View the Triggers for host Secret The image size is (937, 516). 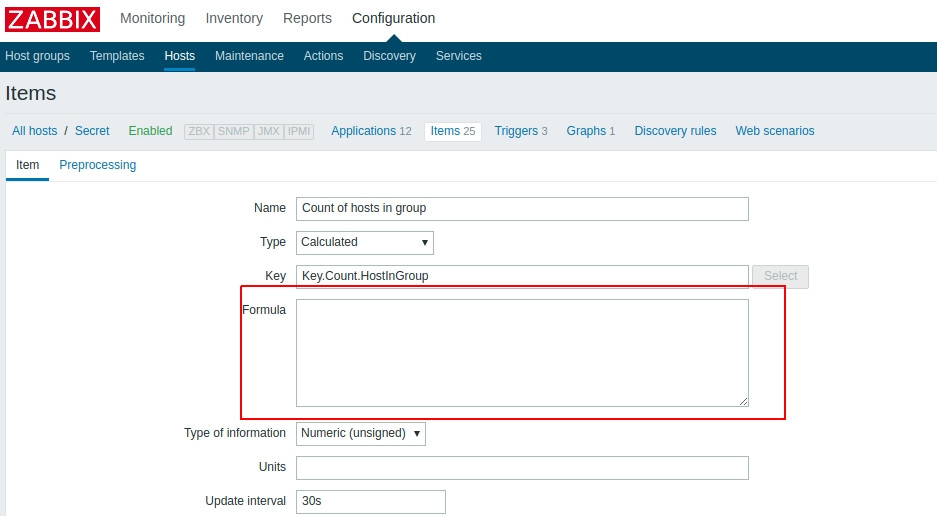516,131
